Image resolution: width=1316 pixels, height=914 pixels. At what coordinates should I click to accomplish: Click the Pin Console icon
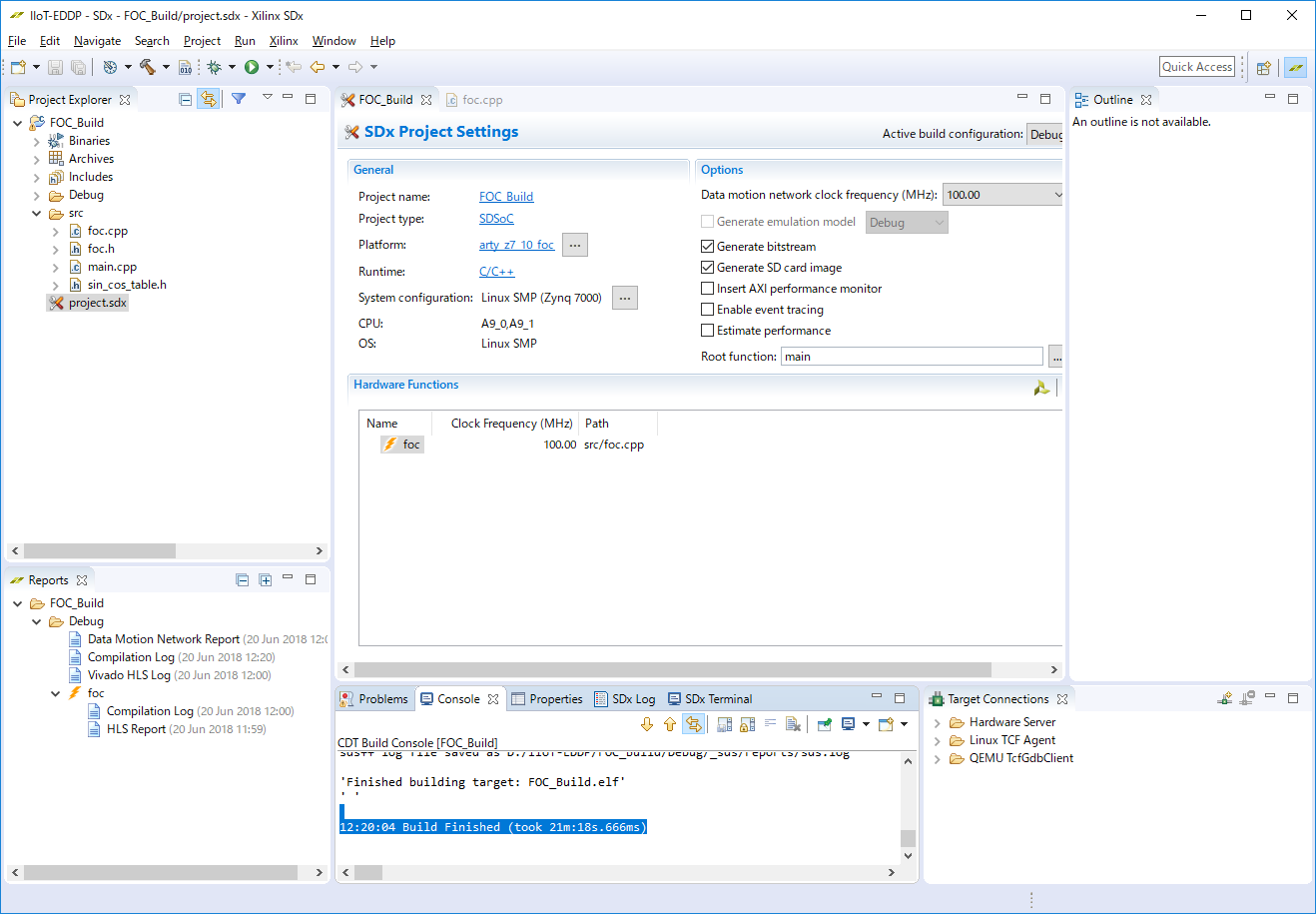825,724
